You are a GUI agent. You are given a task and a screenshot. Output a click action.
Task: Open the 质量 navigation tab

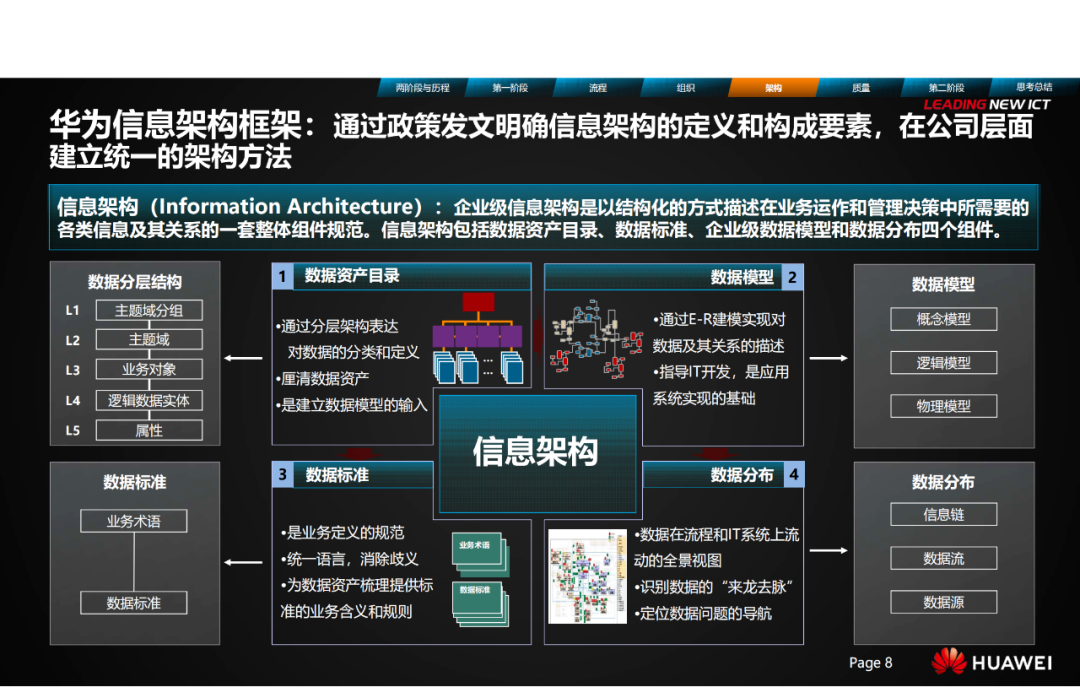(860, 88)
